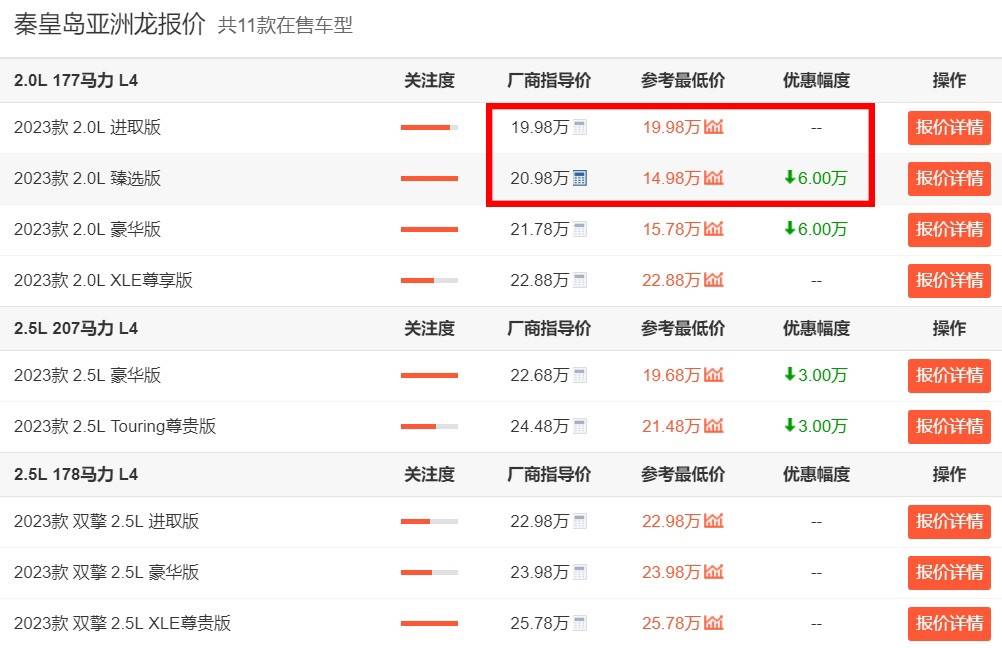Click 报价详情 for 2023款 2.0L 臻选版
This screenshot has height=648, width=1002.
click(x=949, y=178)
